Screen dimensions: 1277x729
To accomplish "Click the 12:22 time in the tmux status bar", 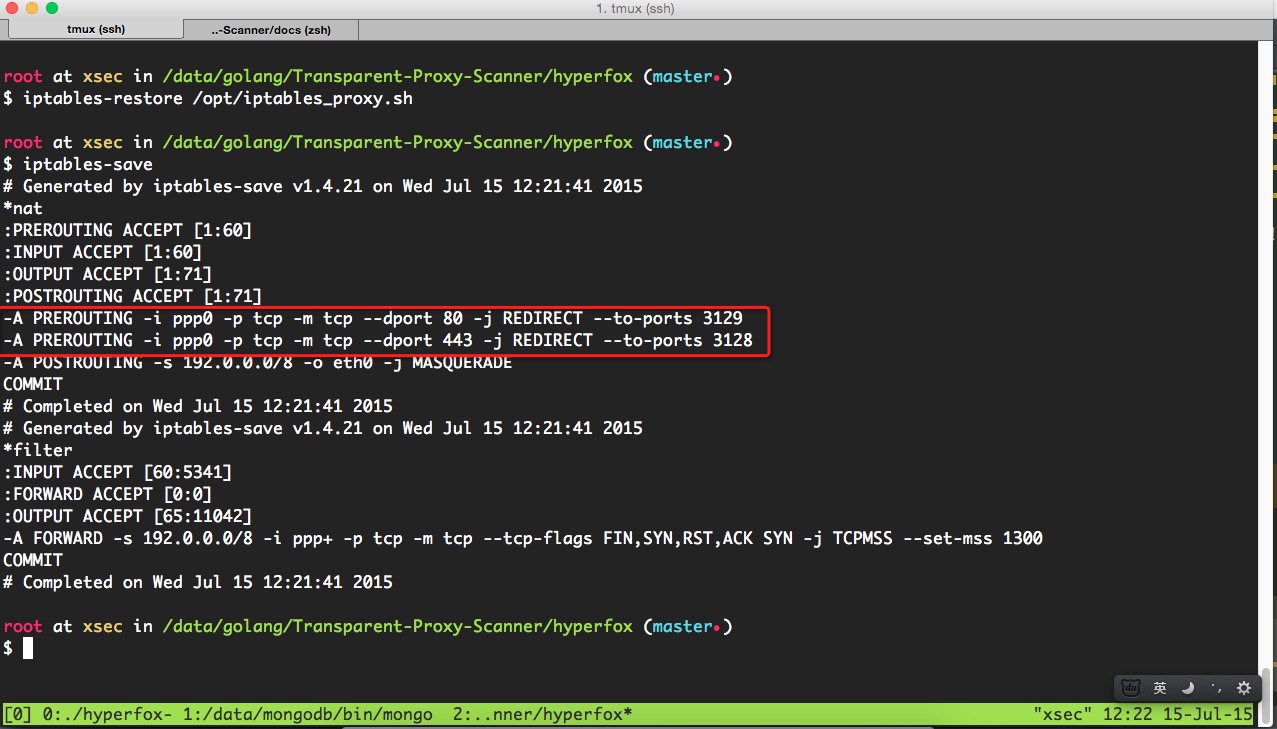I will pos(1128,715).
